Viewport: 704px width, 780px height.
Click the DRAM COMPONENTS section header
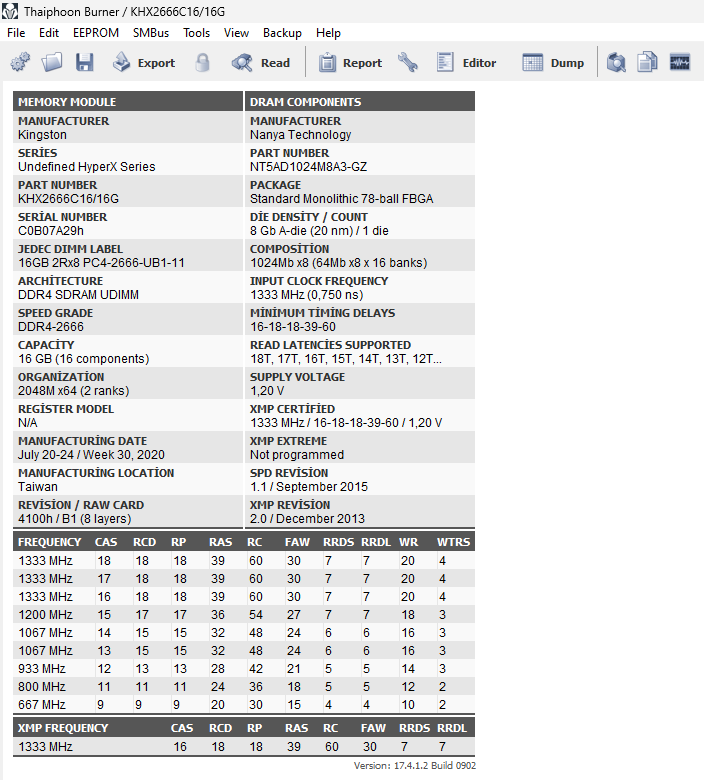360,101
